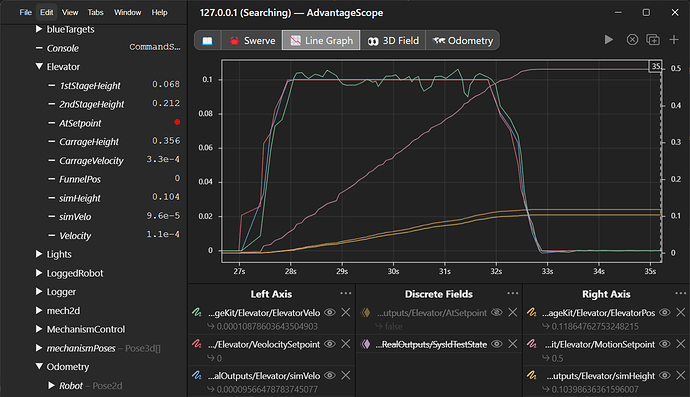Image resolution: width=690 pixels, height=397 pixels.
Task: Open a new window with the pop-out icon
Action: (653, 40)
